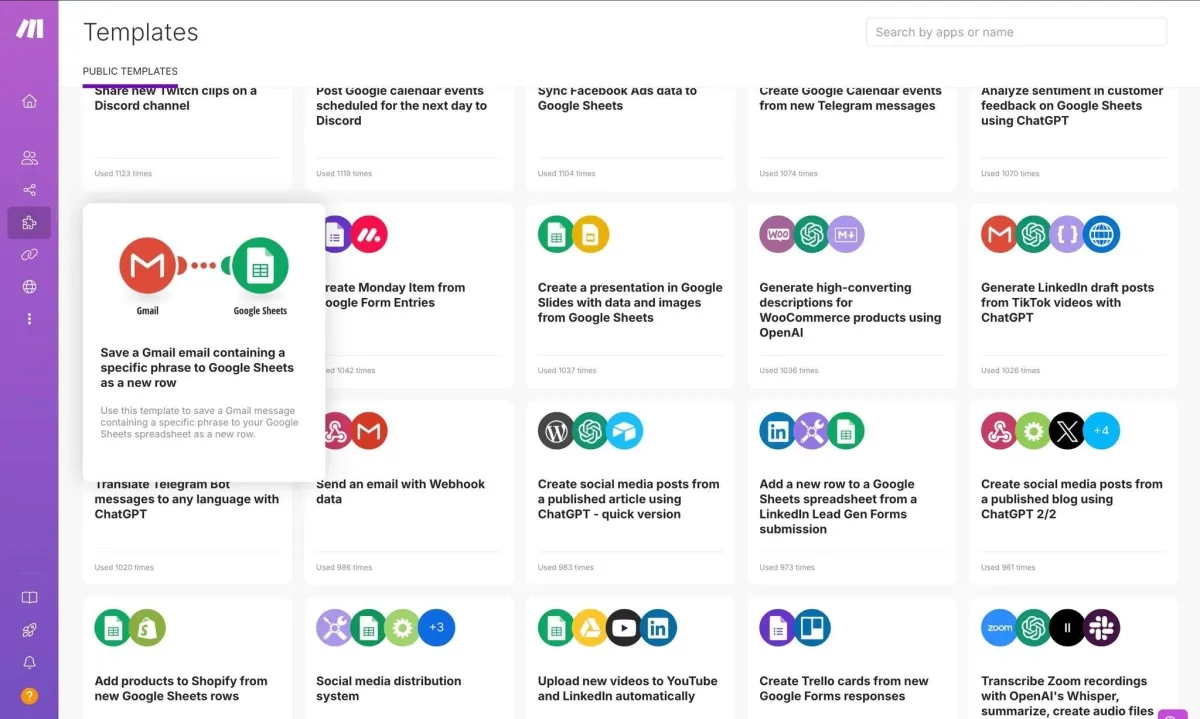Click the Zoom icon on Transcribe recordings card
The width and height of the screenshot is (1200, 719).
pyautogui.click(x=1000, y=628)
